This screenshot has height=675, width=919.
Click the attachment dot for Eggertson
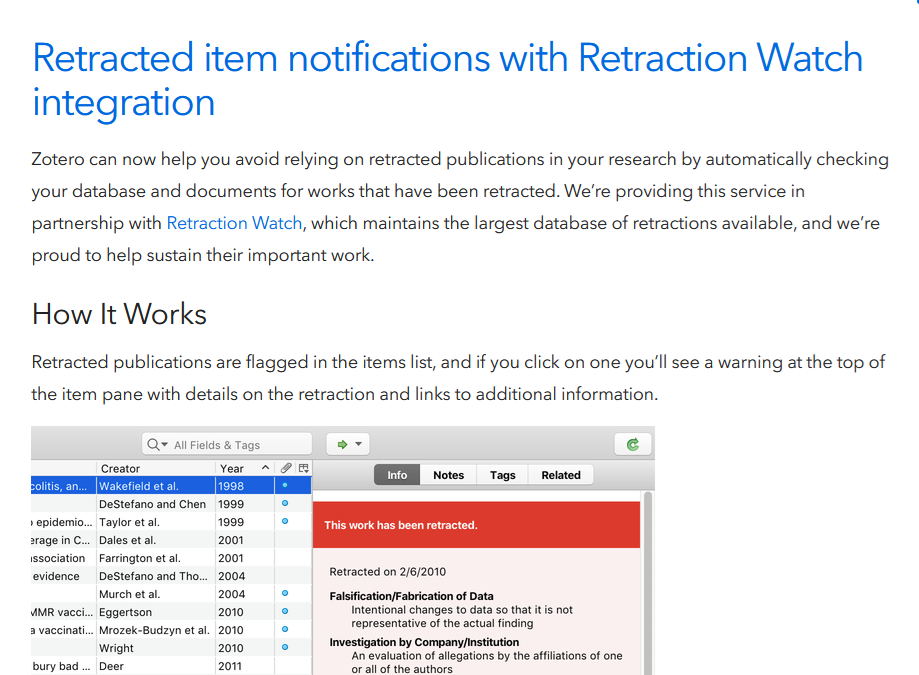click(285, 611)
